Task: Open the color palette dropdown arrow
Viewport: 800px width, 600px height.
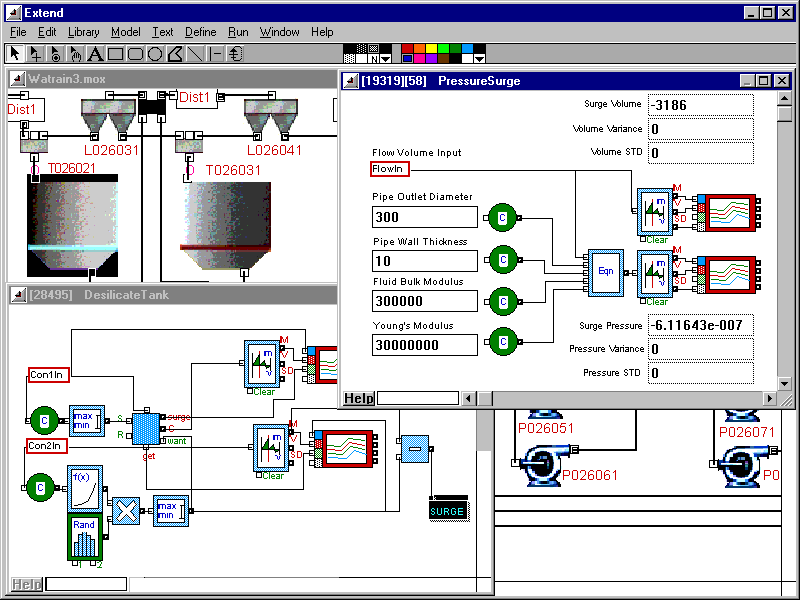Action: coord(479,59)
